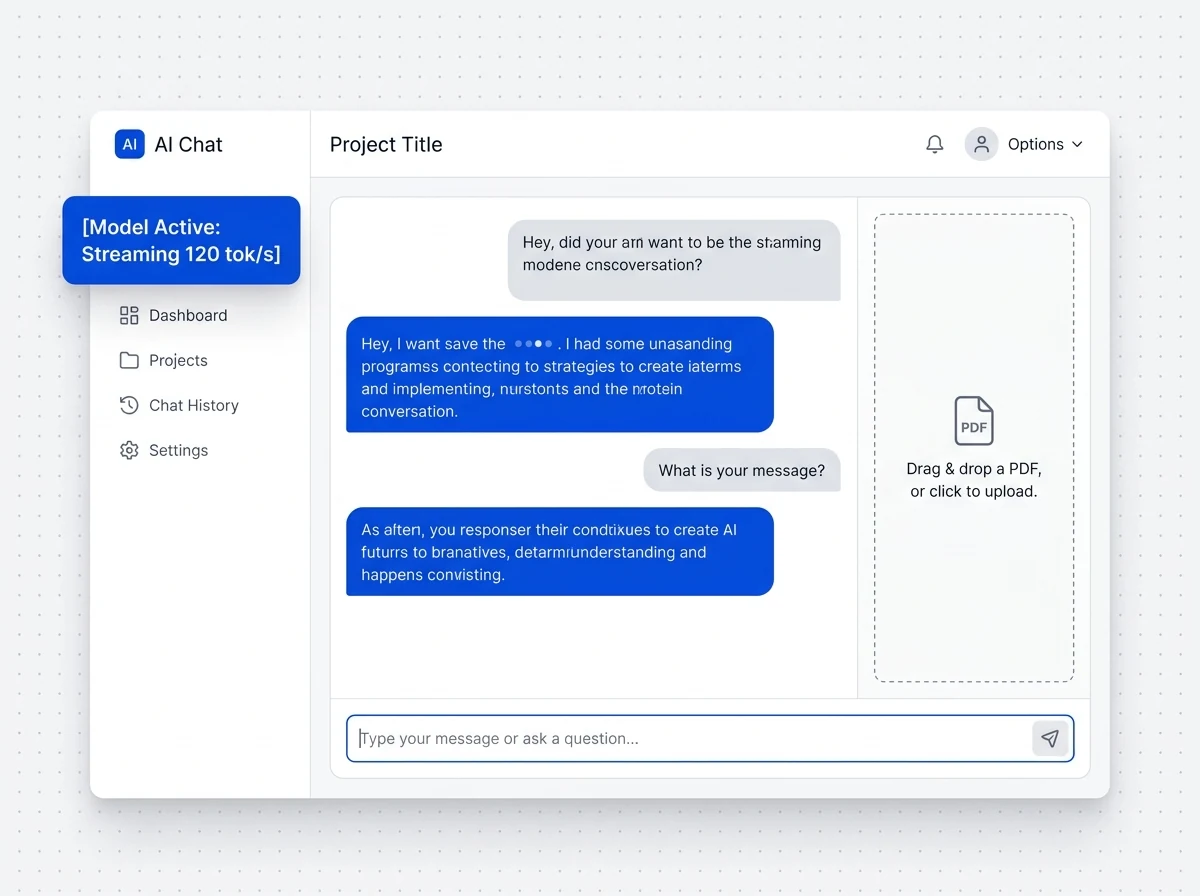This screenshot has width=1200, height=896.
Task: Expand the Options dropdown chevron
Action: [x=1077, y=144]
